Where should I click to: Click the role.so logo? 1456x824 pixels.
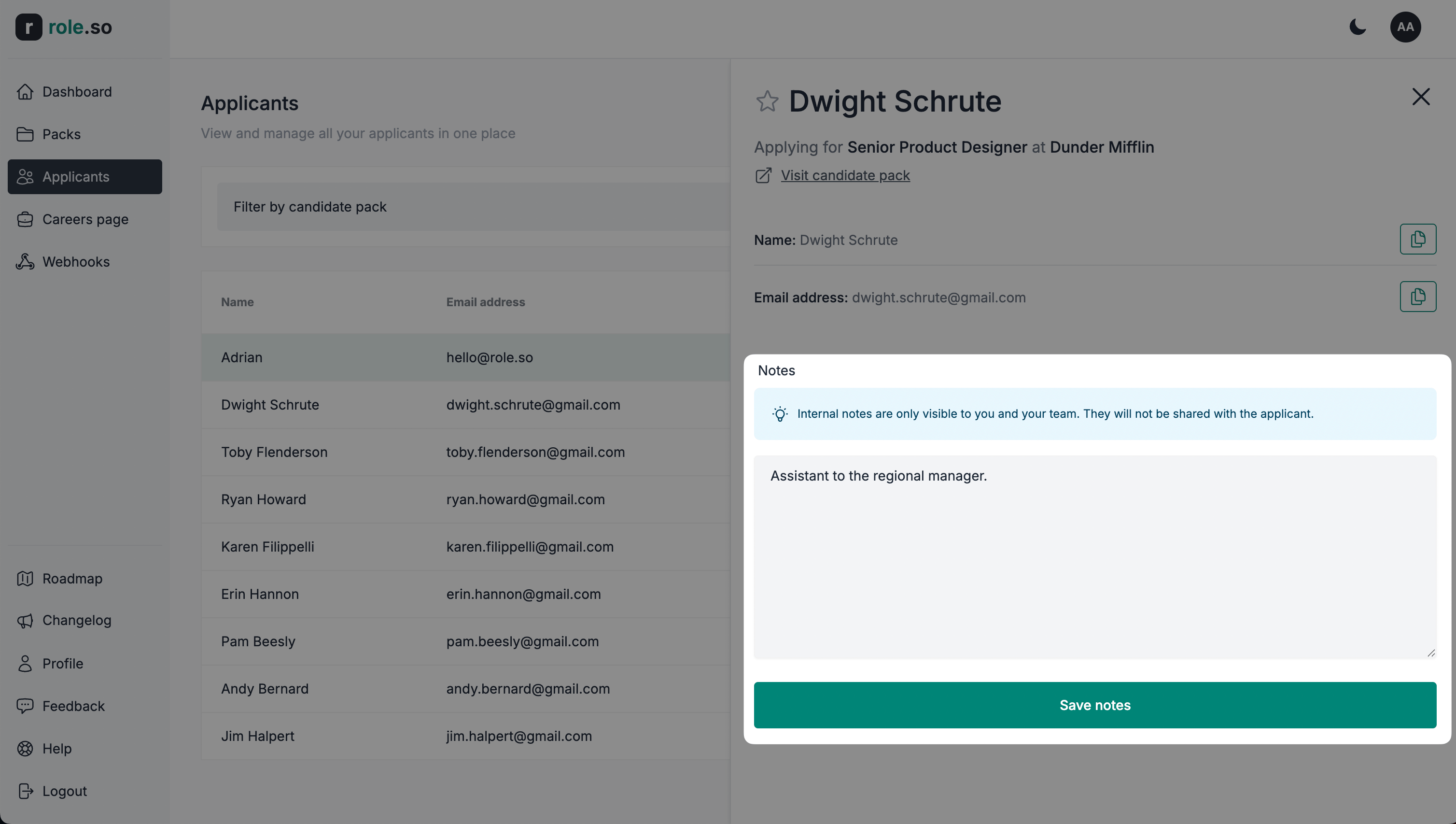[x=63, y=27]
